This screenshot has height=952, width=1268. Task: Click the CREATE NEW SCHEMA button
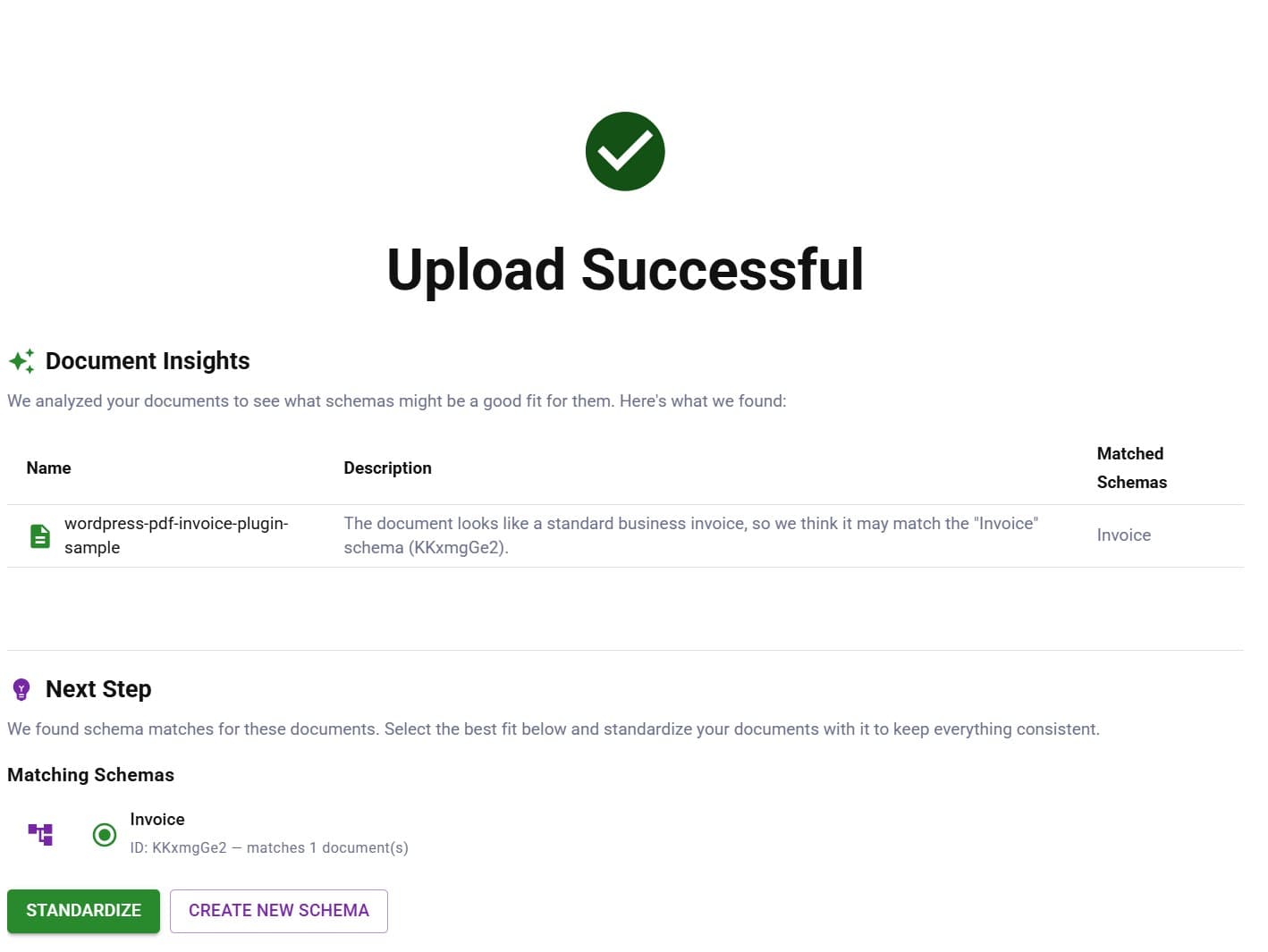click(278, 910)
